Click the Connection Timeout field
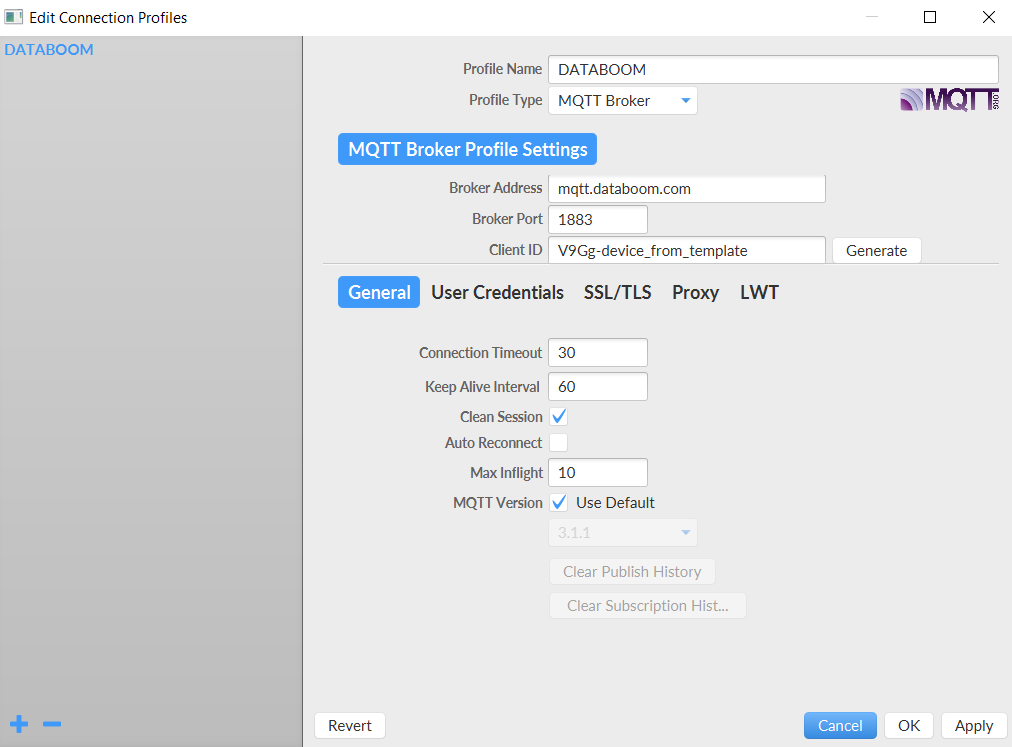The image size is (1012, 747). pos(598,353)
